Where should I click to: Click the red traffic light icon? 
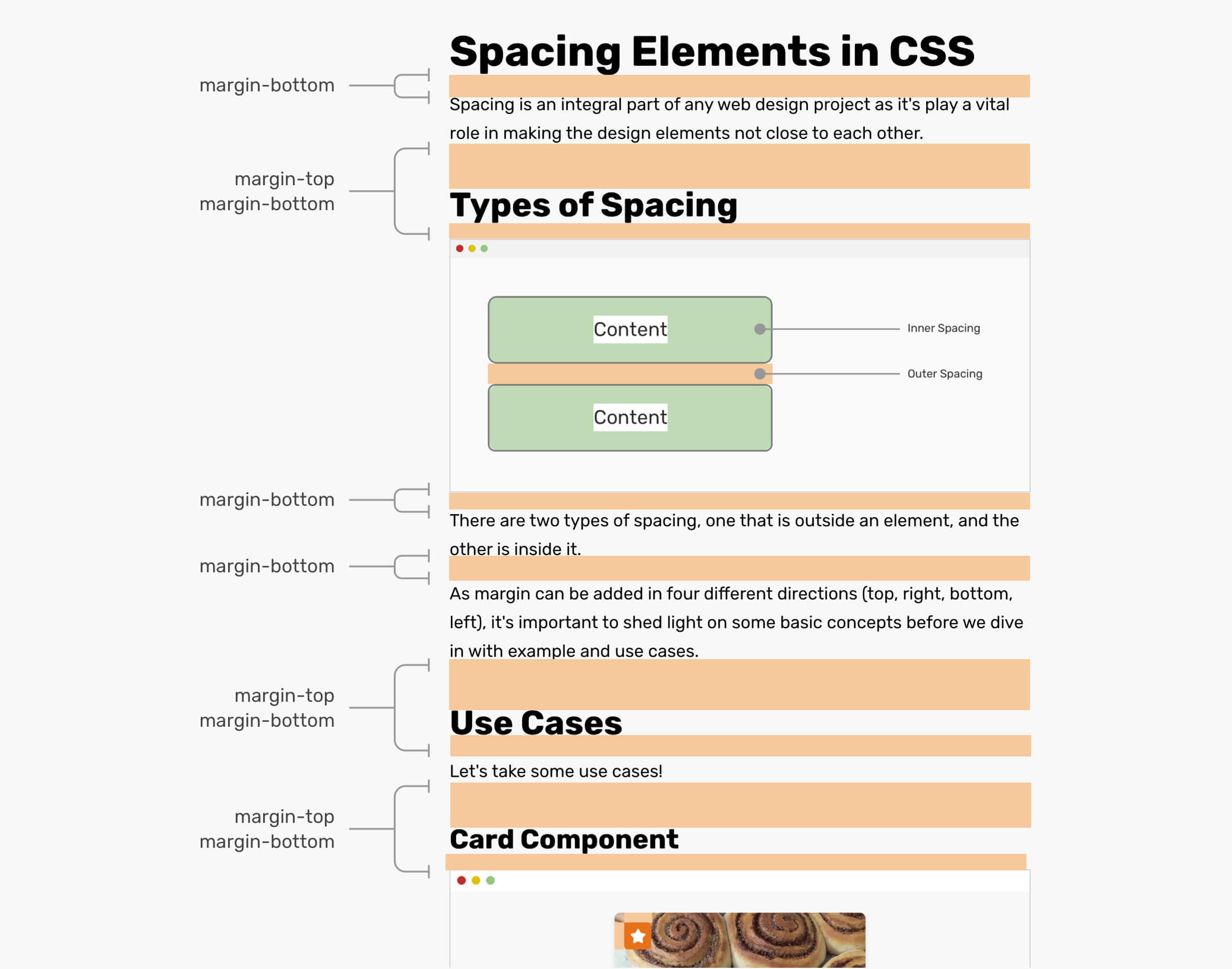pyautogui.click(x=461, y=248)
